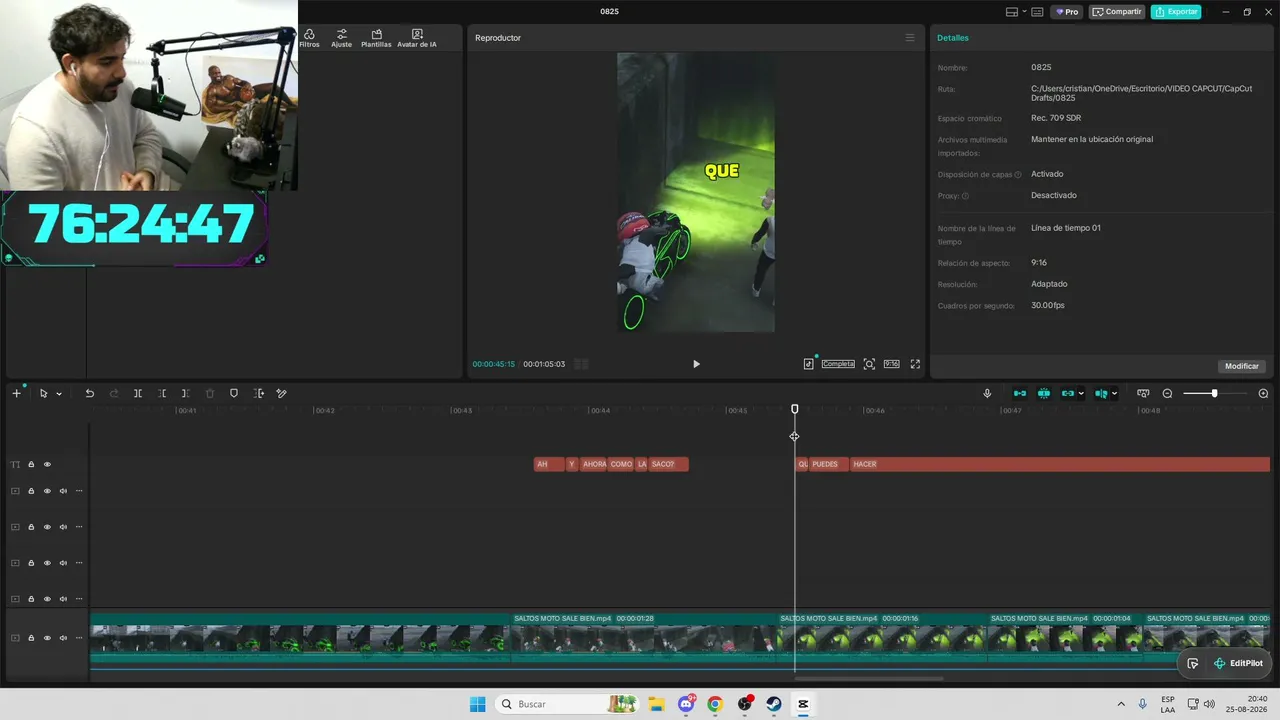This screenshot has height=720, width=1280.
Task: Enter fullscreen preview mode
Action: coord(915,364)
